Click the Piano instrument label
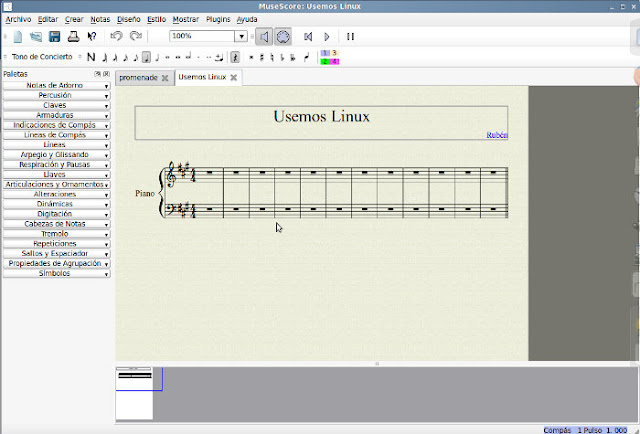This screenshot has width=640, height=434. [145, 193]
